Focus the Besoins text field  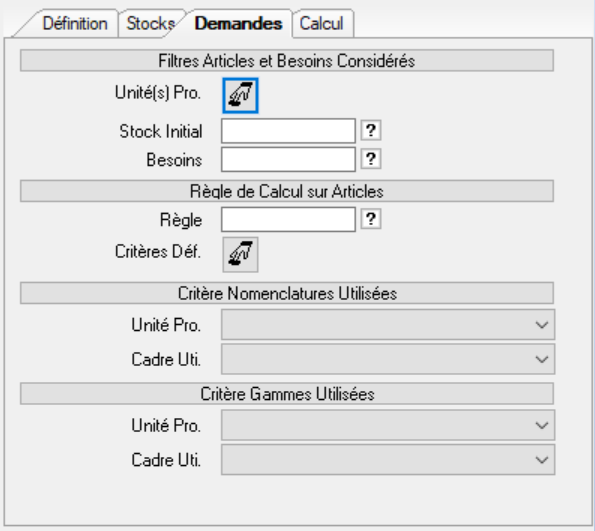(288, 159)
